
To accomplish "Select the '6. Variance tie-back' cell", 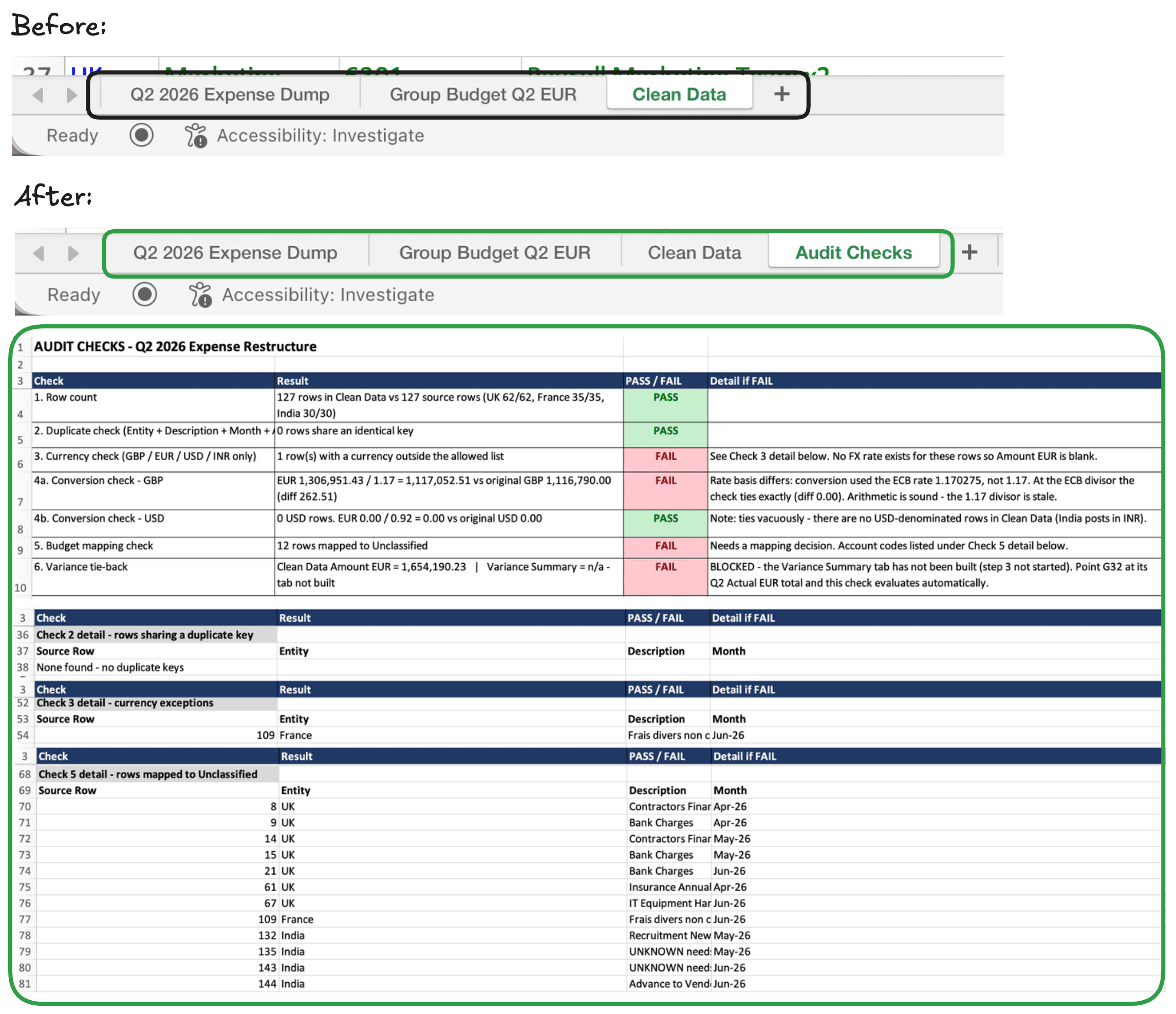I will pos(153,577).
